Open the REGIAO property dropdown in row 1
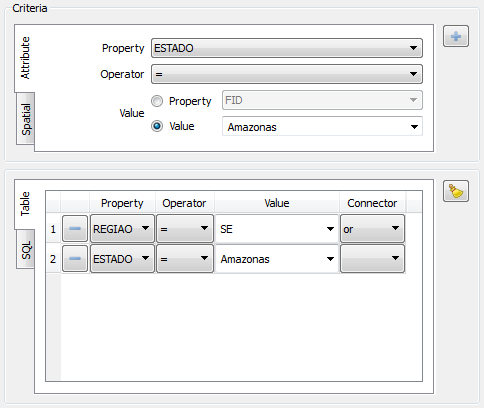484x408 pixels. [122, 229]
